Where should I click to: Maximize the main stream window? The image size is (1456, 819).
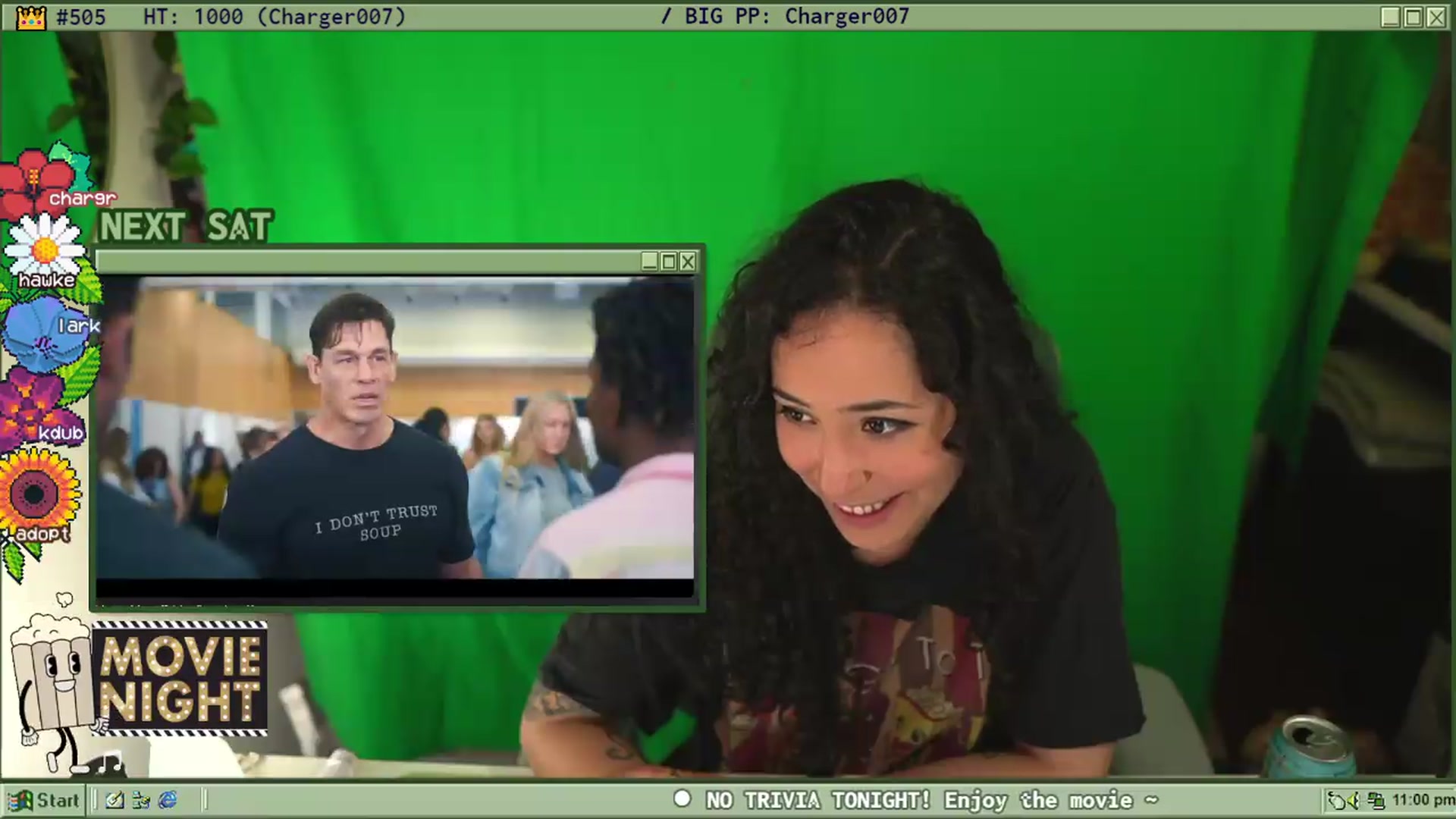click(x=1414, y=17)
